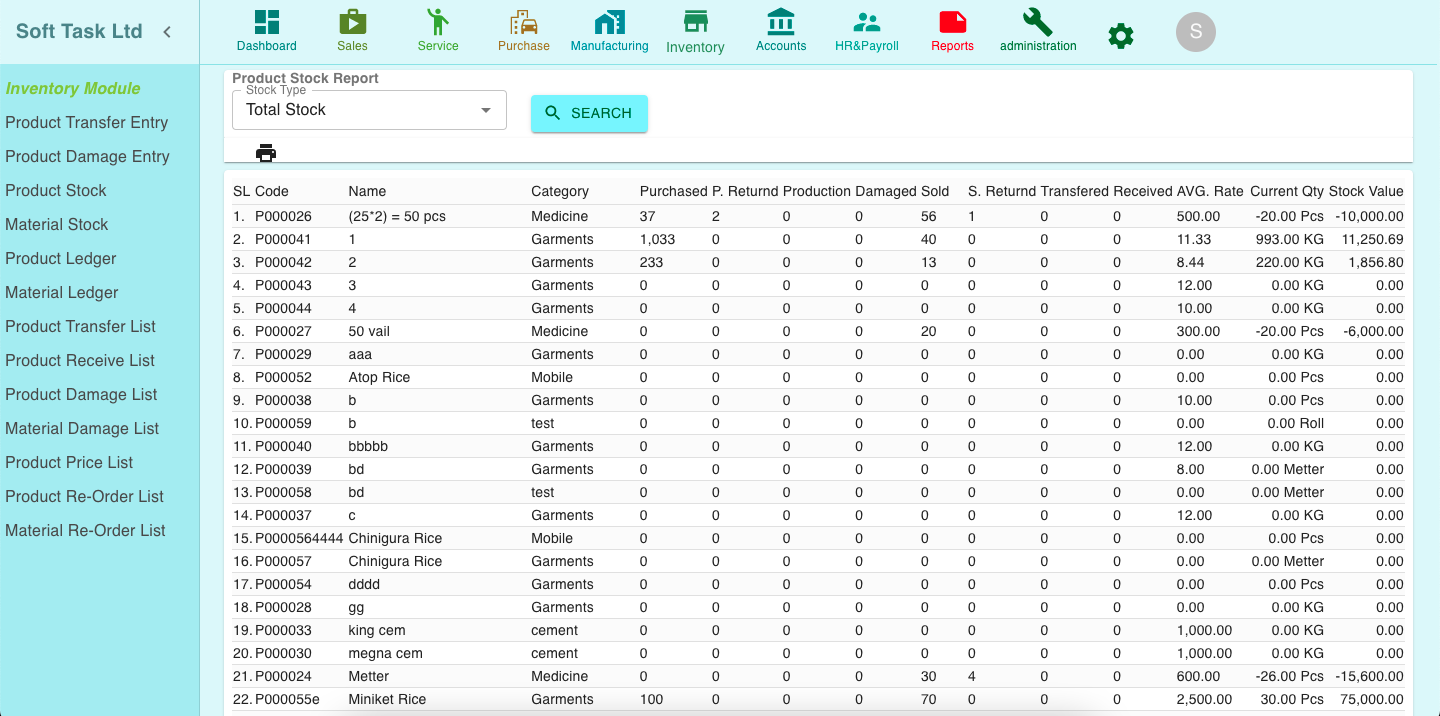Viewport: 1440px width, 716px height.
Task: Select the Sales module icon
Action: [x=352, y=30]
